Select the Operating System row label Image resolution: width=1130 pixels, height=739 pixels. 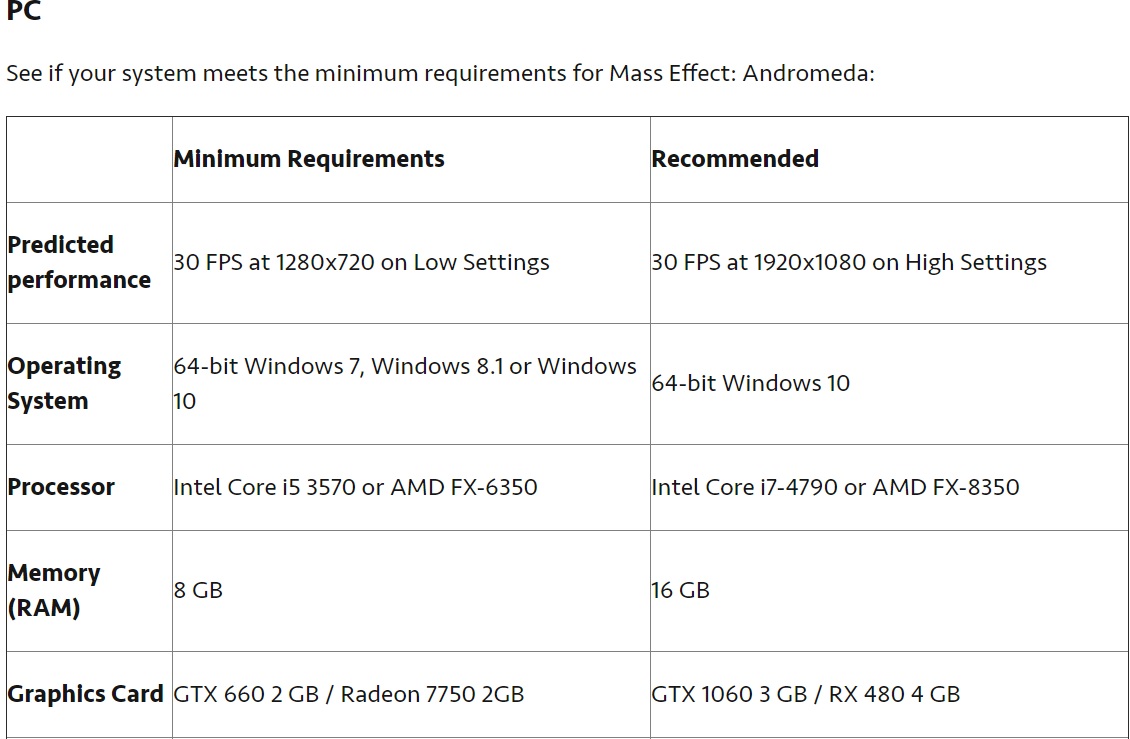coord(64,383)
